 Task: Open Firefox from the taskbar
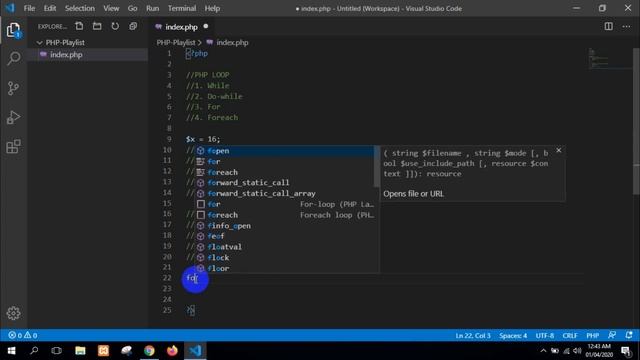pyautogui.click(x=172, y=351)
